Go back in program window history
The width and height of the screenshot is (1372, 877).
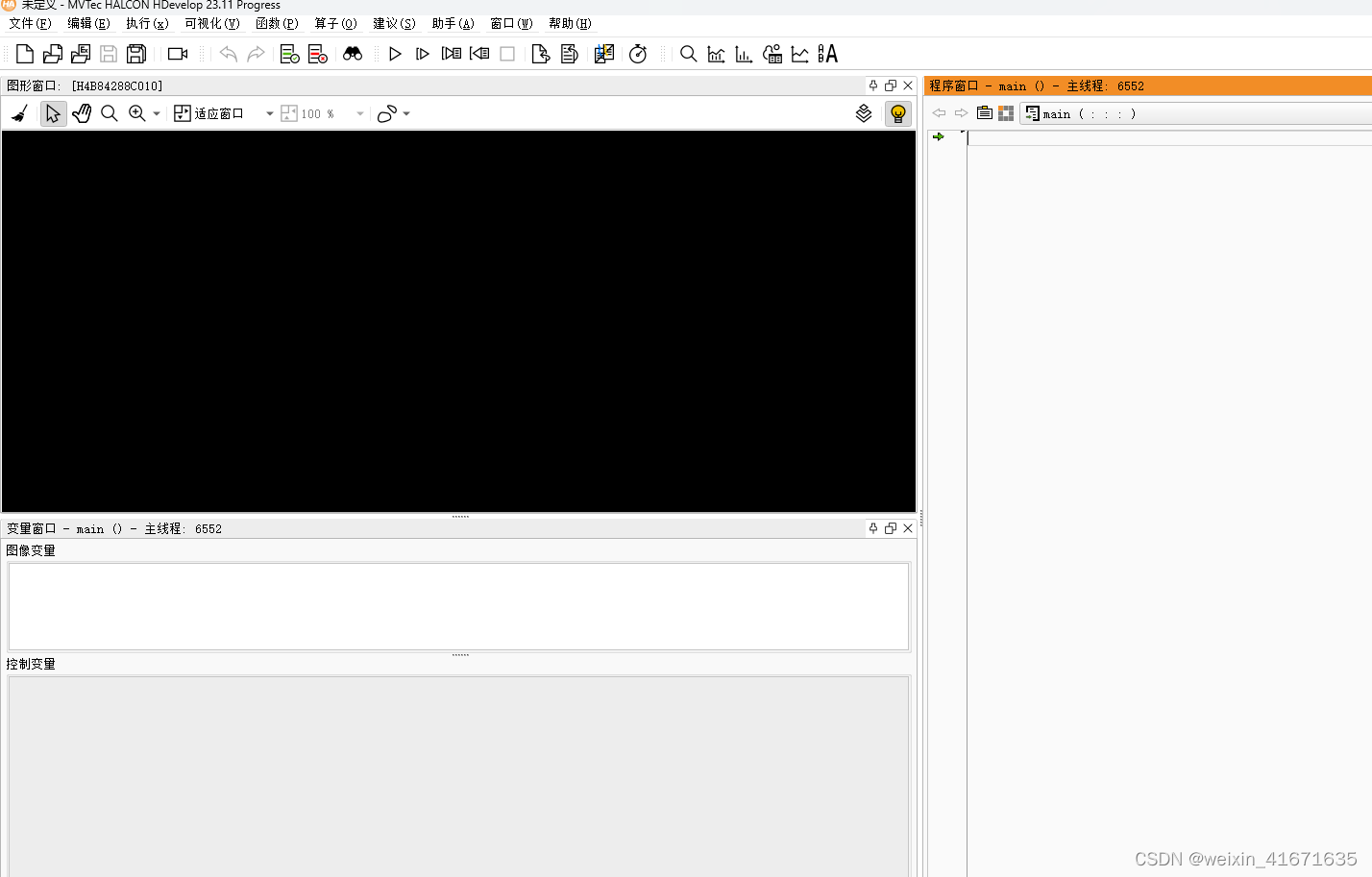pos(939,113)
